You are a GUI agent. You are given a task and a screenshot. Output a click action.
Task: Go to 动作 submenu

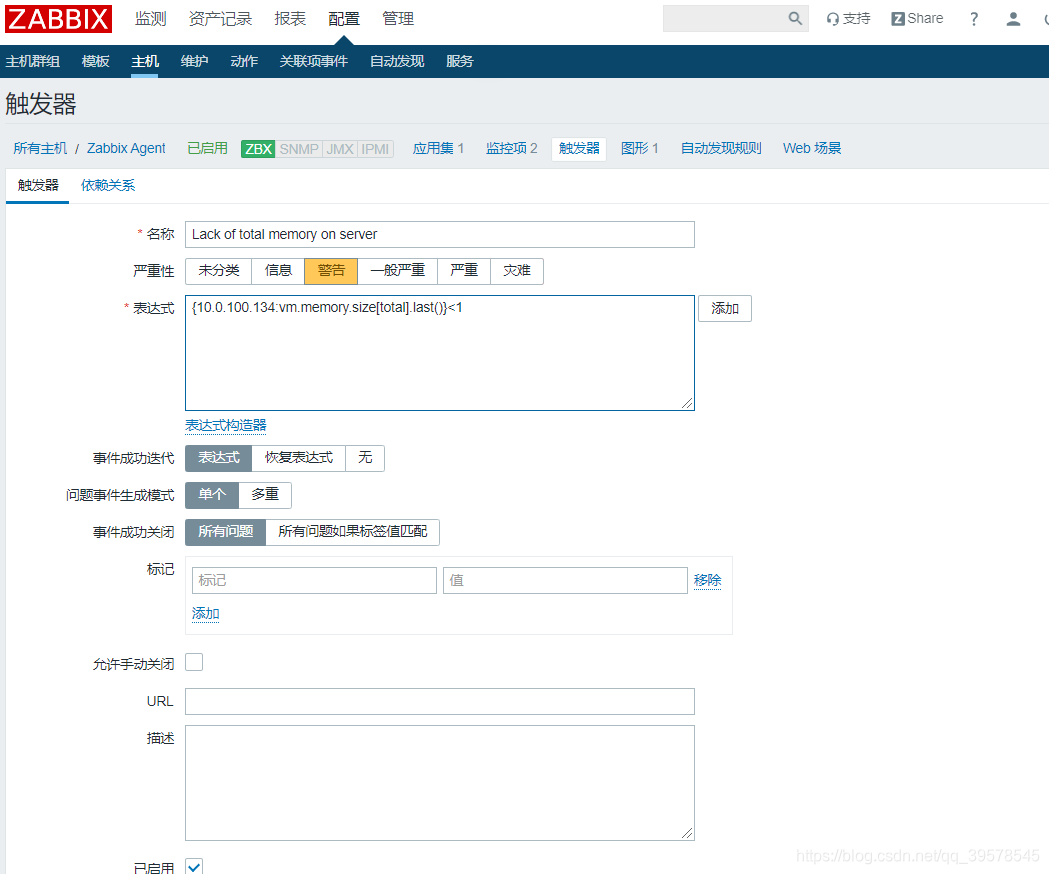[244, 62]
